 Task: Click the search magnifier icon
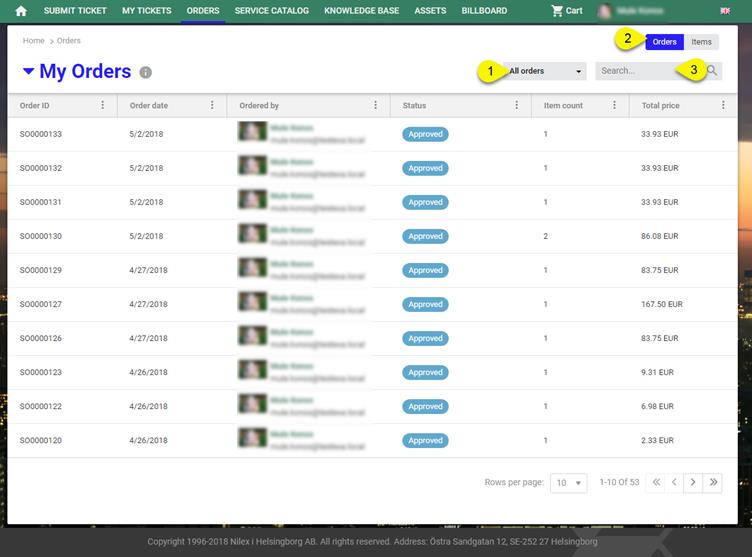(712, 71)
